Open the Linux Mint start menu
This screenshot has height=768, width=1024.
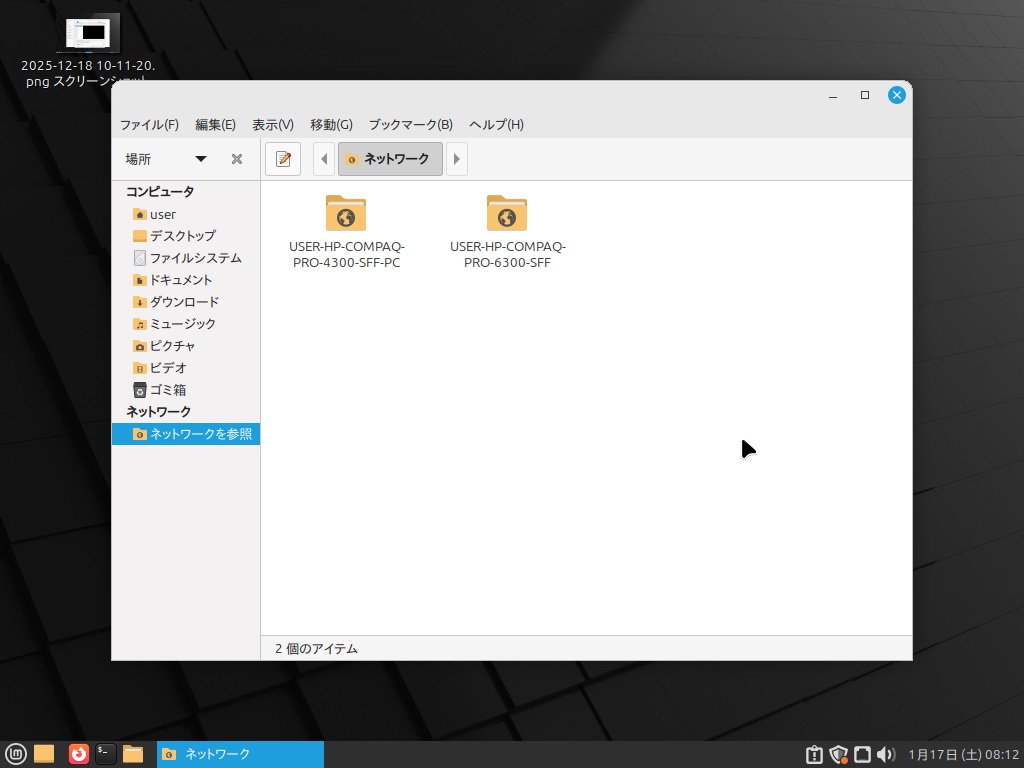pyautogui.click(x=15, y=754)
